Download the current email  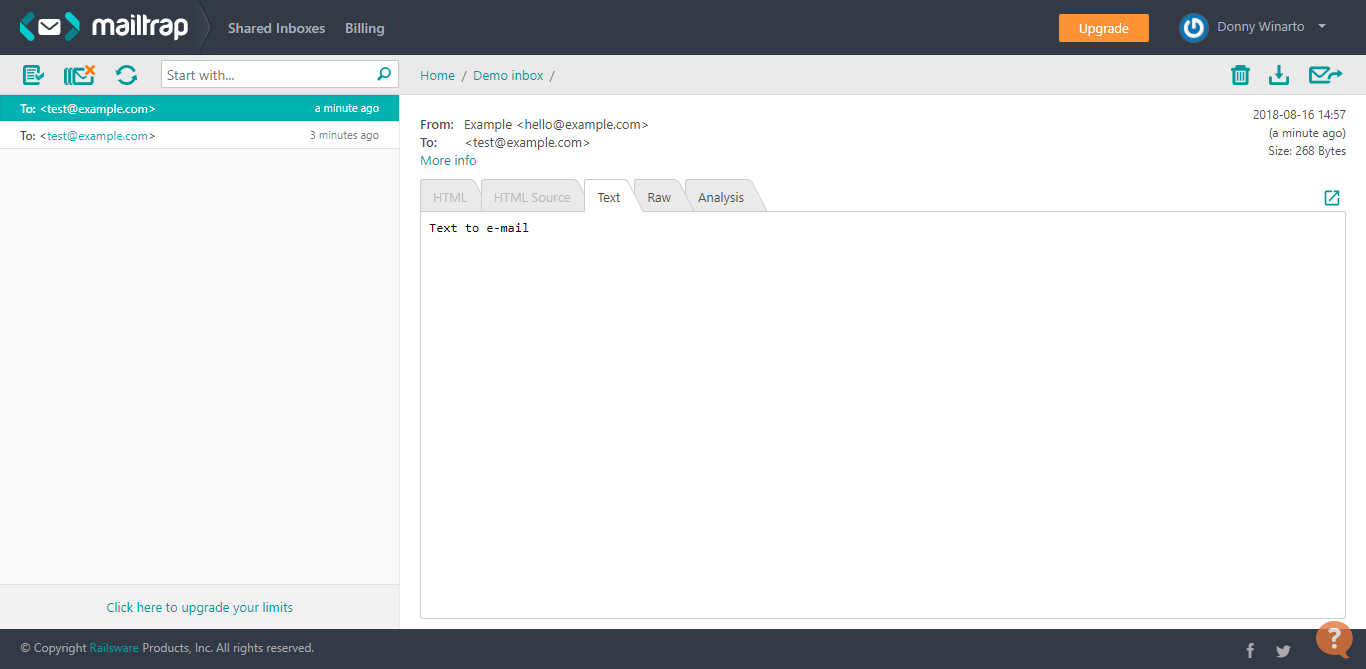tap(1279, 74)
